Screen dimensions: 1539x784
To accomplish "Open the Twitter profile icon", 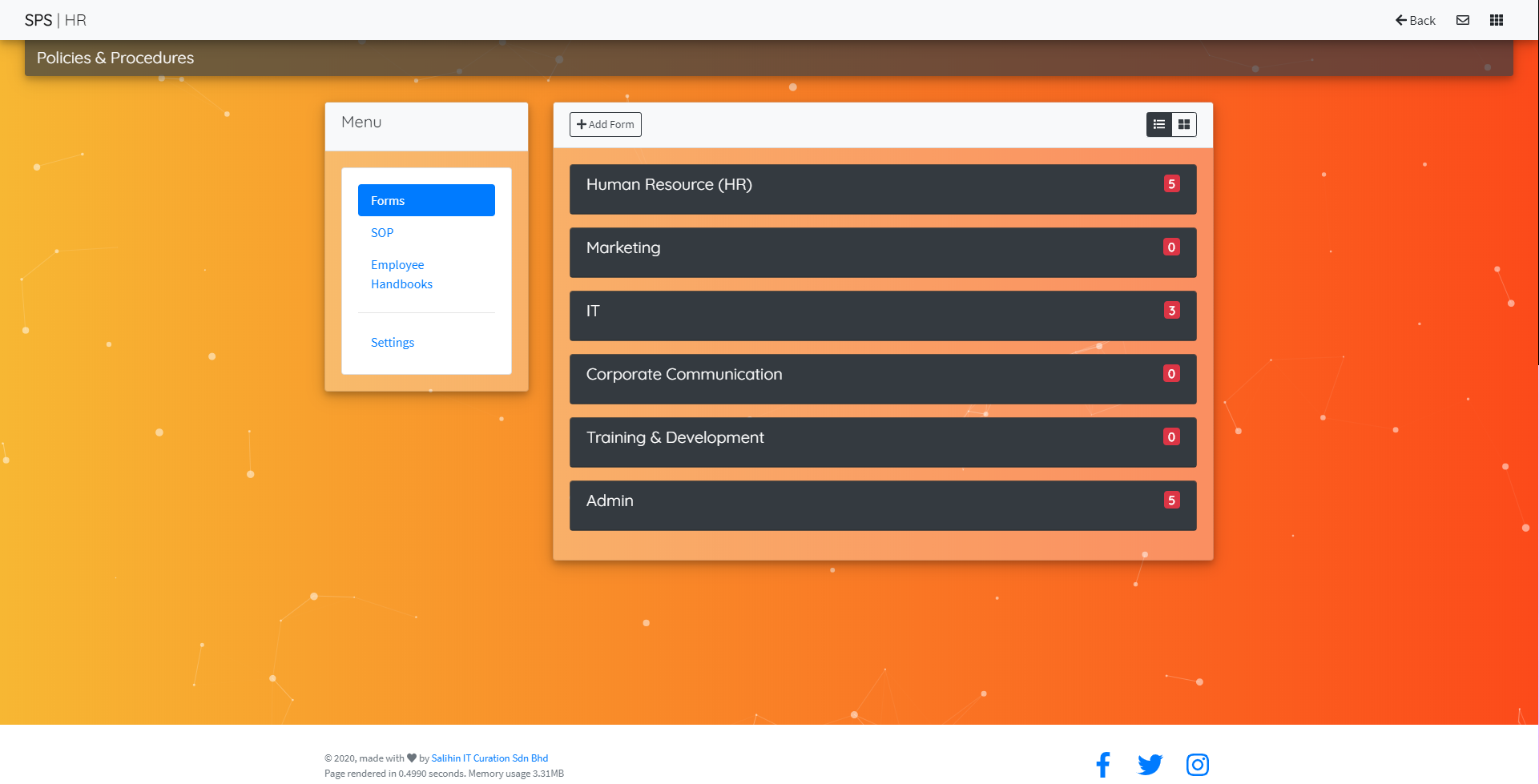I will (x=1150, y=765).
